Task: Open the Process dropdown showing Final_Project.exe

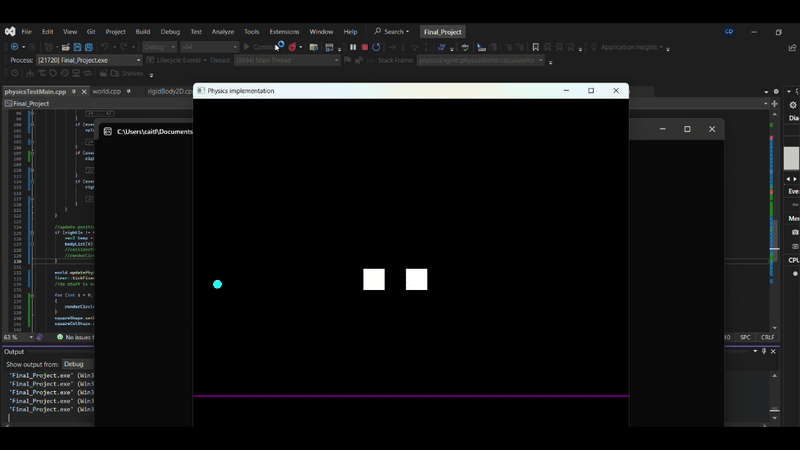Action: [x=89, y=60]
